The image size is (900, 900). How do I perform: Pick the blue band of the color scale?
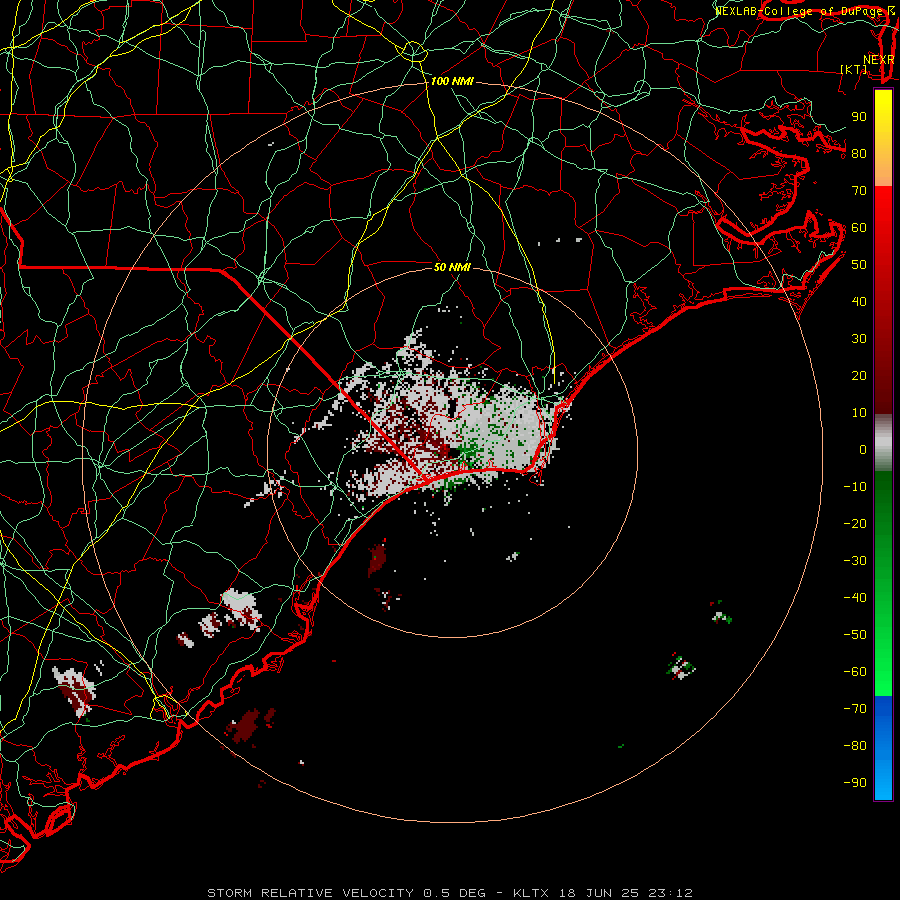pyautogui.click(x=883, y=748)
